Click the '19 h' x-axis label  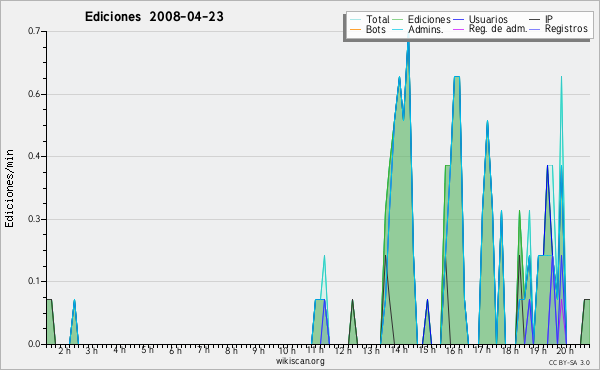[x=538, y=351]
